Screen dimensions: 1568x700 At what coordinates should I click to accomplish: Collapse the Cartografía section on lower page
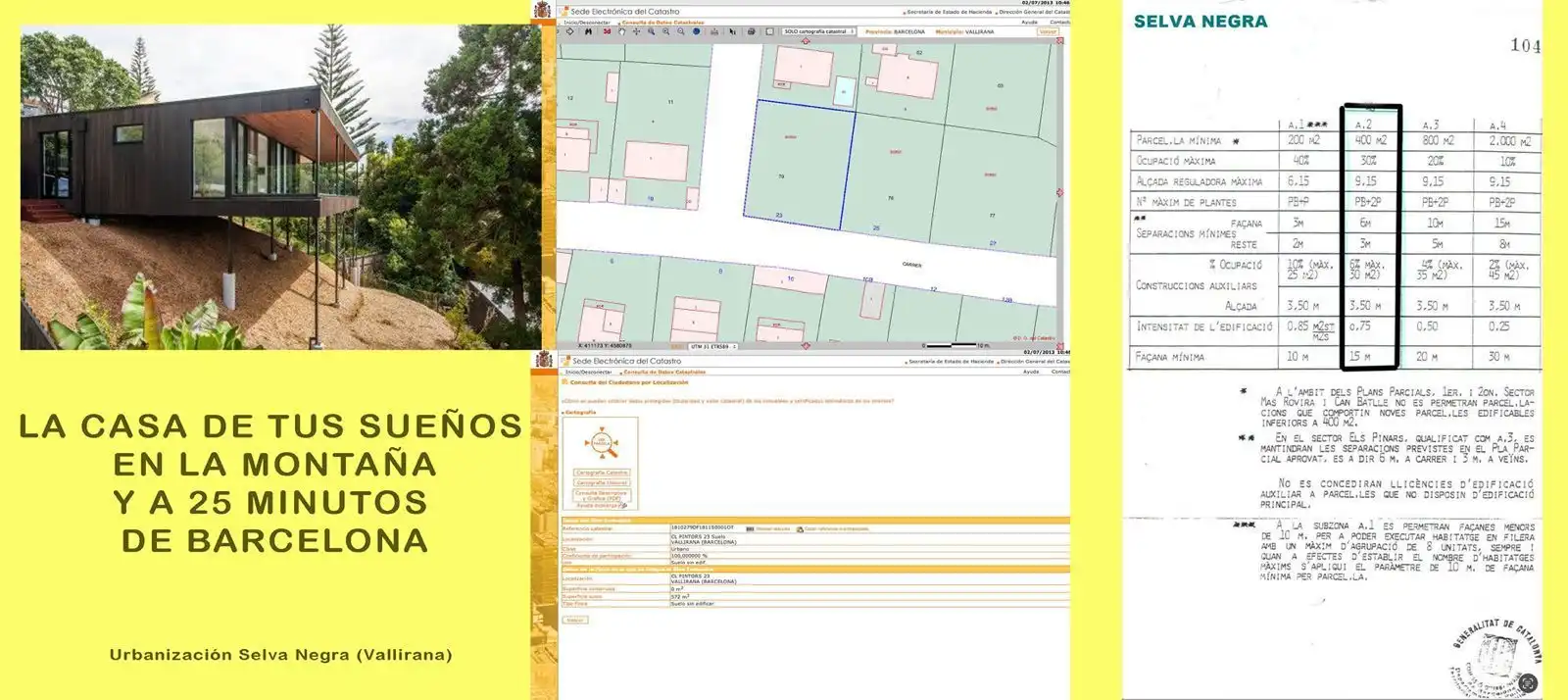pos(579,413)
